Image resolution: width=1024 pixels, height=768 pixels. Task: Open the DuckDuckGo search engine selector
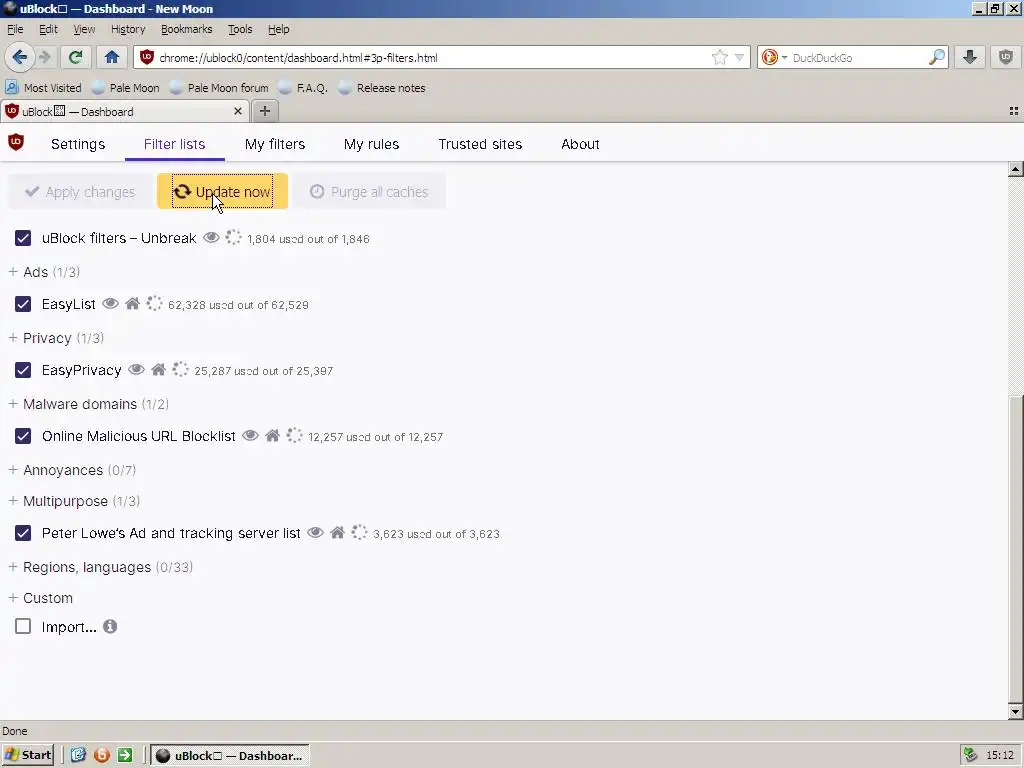pos(774,57)
